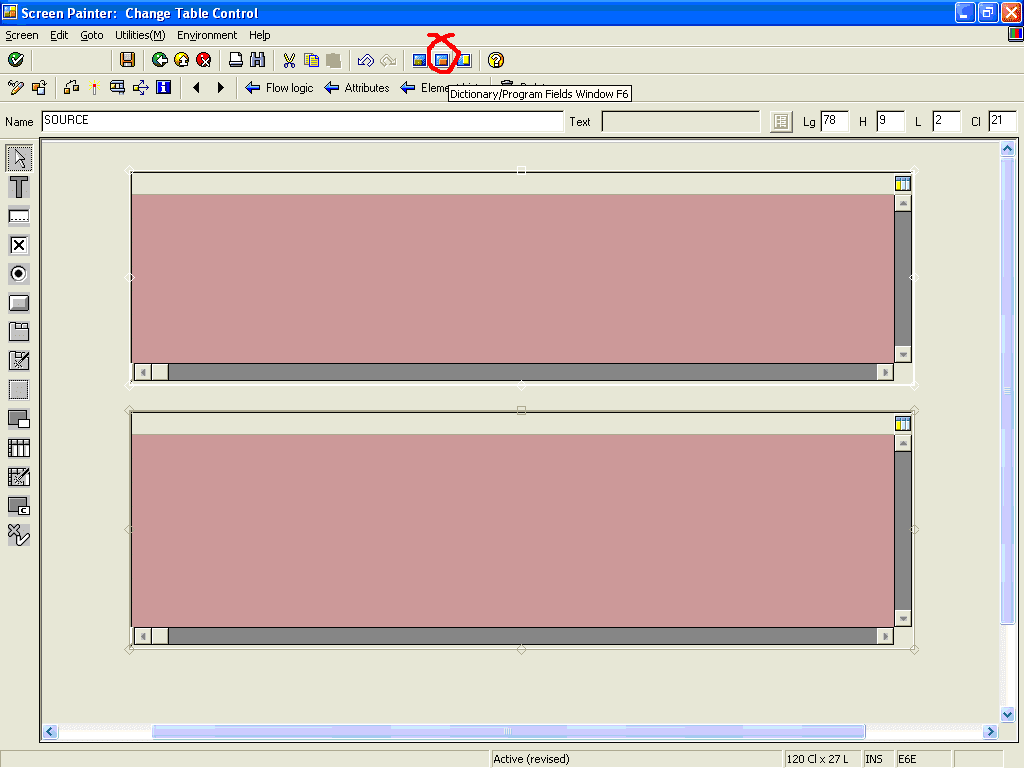
Task: Edit the H height value field
Action: [888, 120]
